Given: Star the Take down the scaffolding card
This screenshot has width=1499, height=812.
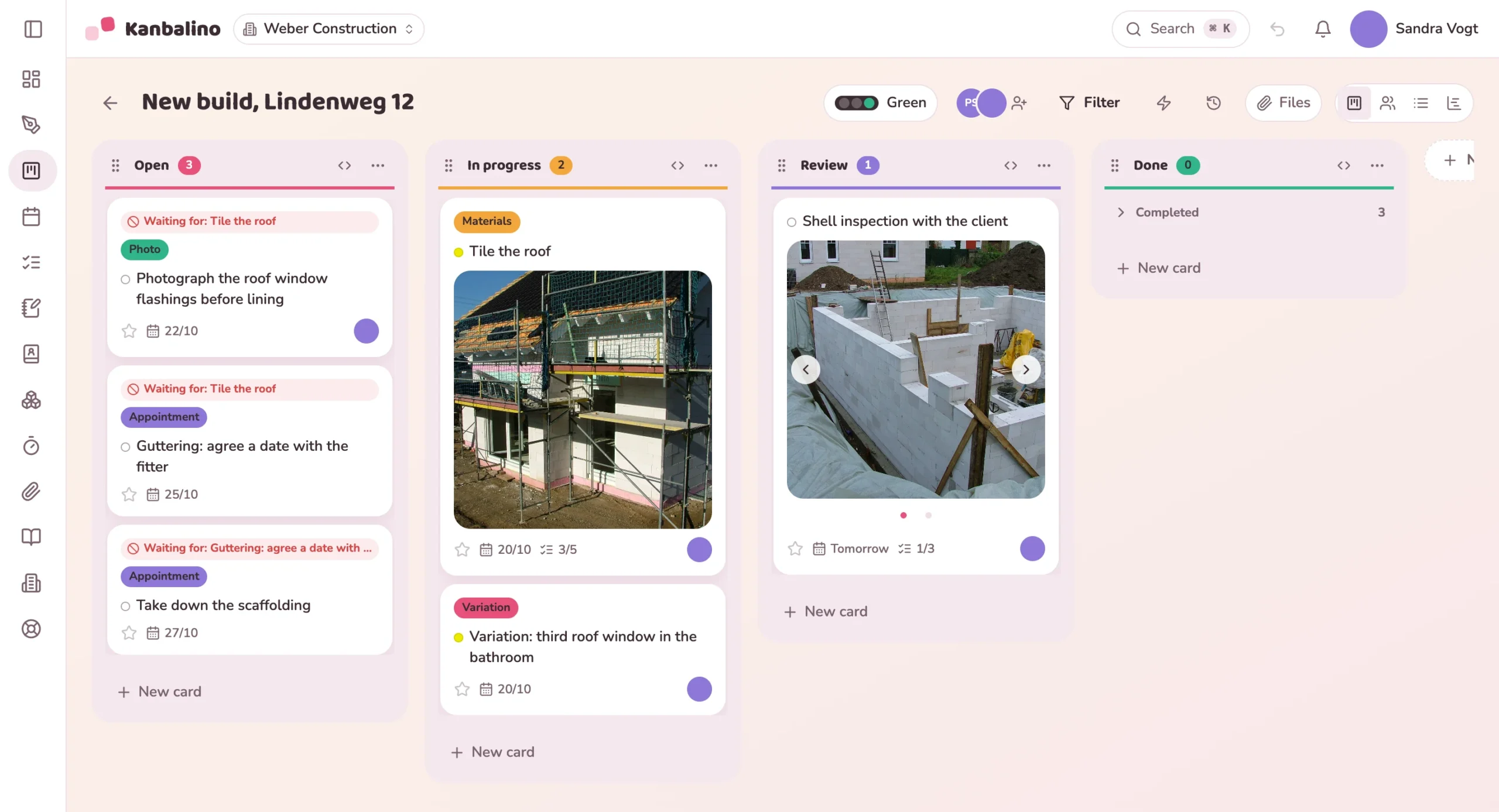Looking at the screenshot, I should 129,633.
